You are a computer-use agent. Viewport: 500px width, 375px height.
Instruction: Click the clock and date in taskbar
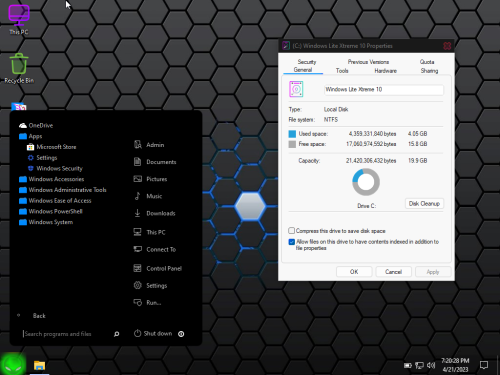point(455,365)
